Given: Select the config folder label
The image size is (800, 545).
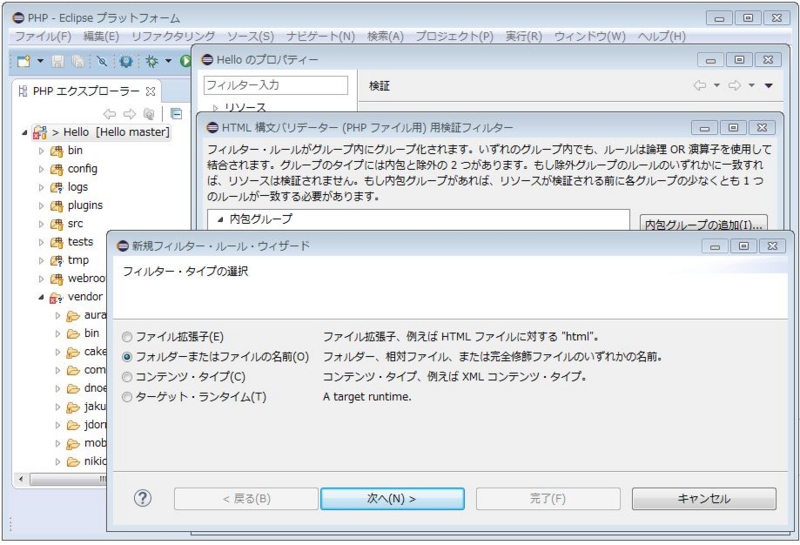Looking at the screenshot, I should click(x=82, y=169).
